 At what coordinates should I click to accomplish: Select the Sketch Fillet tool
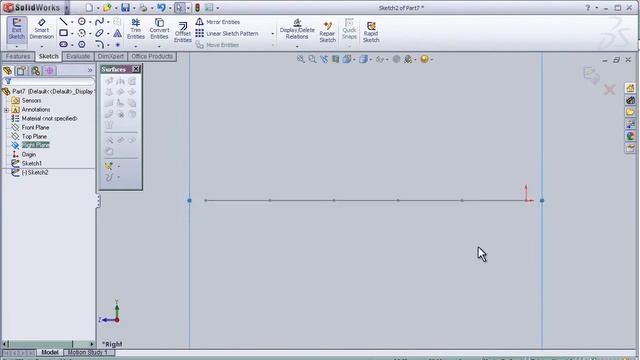pyautogui.click(x=99, y=44)
